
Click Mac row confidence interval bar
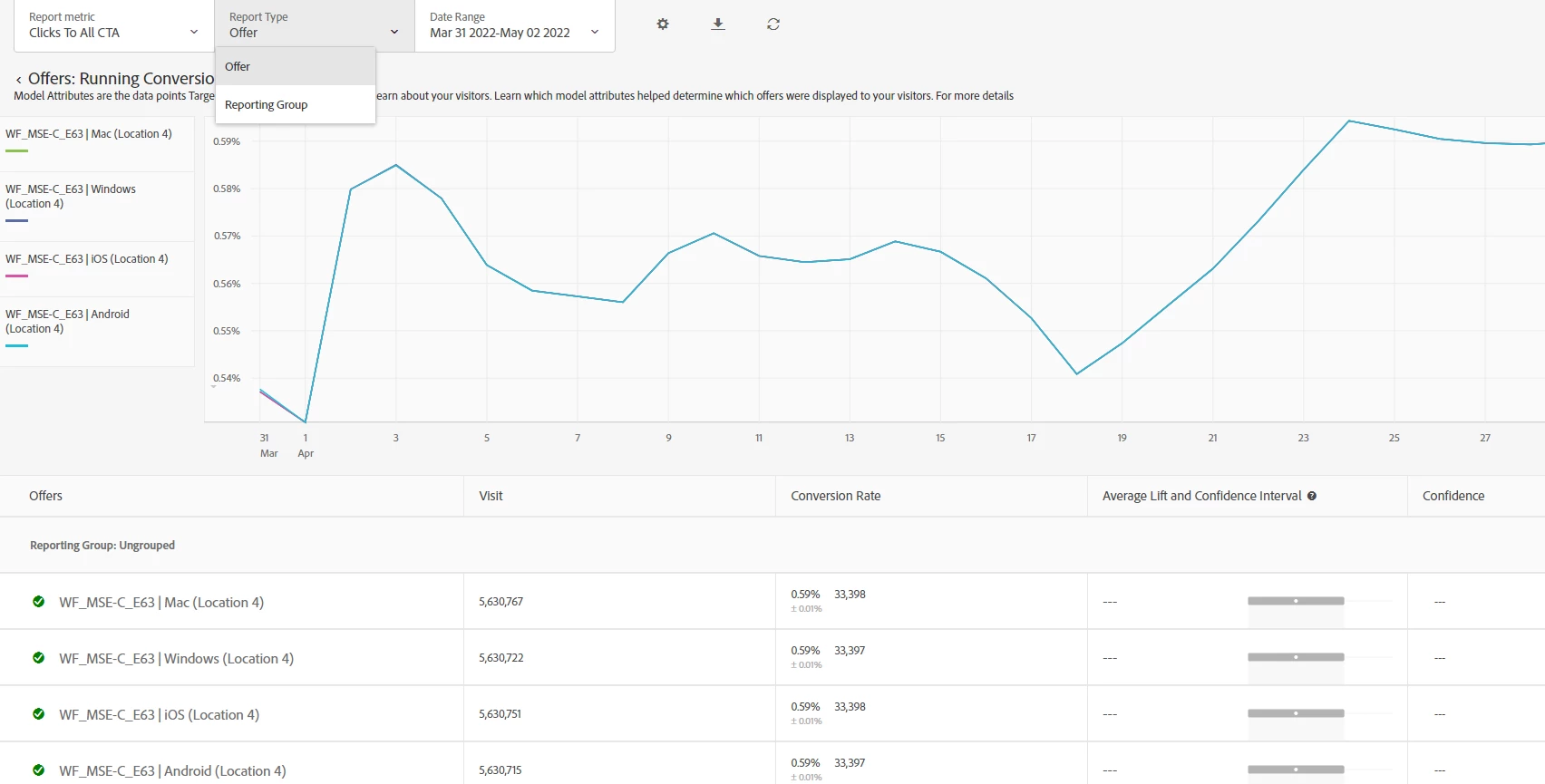pos(1296,601)
